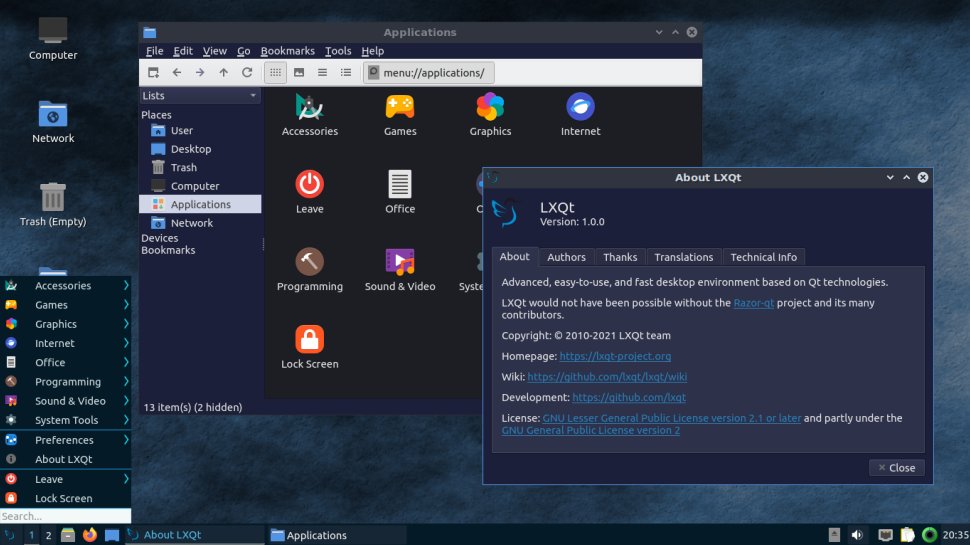Open the Programming category icon

[309, 262]
